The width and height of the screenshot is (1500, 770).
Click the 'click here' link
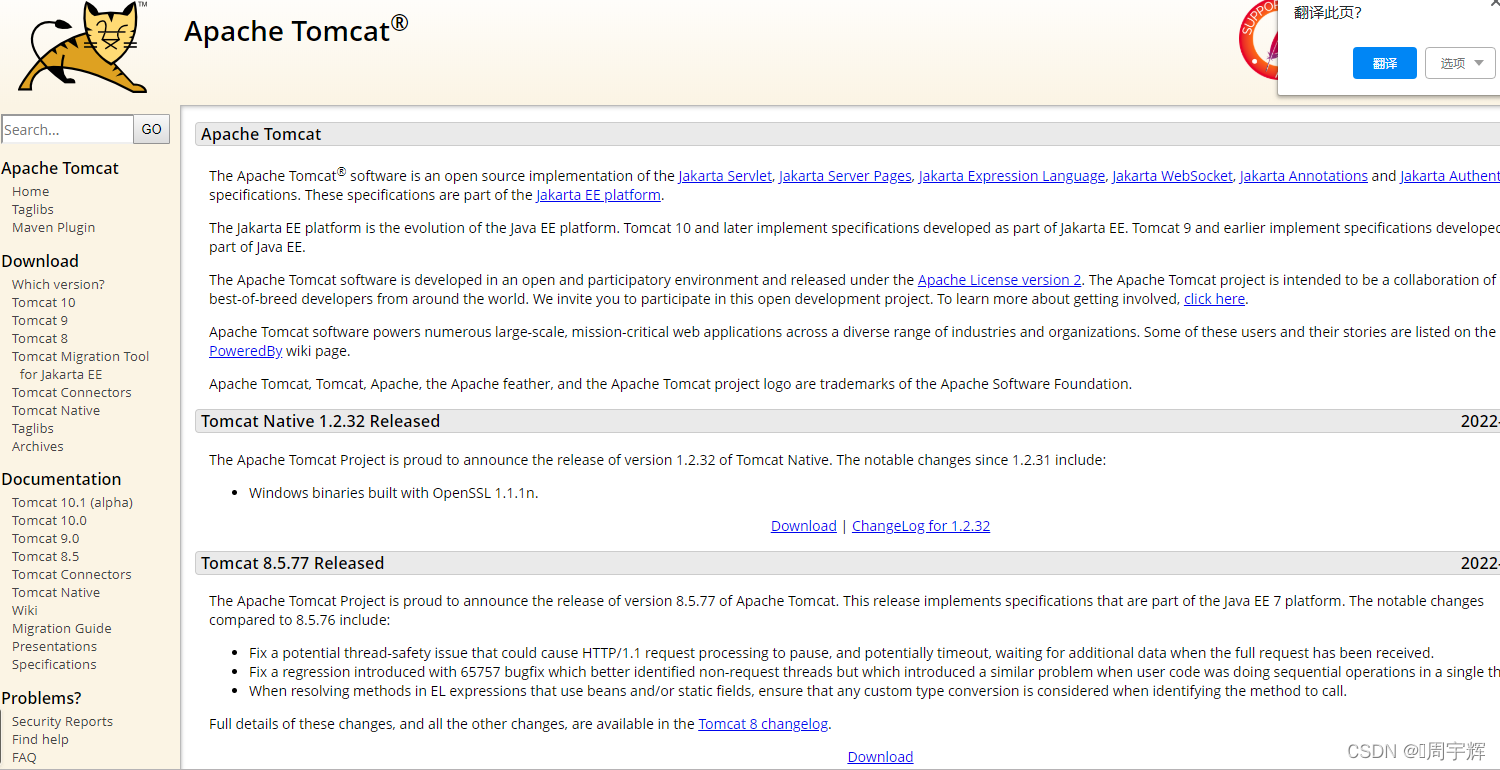[x=1214, y=299]
